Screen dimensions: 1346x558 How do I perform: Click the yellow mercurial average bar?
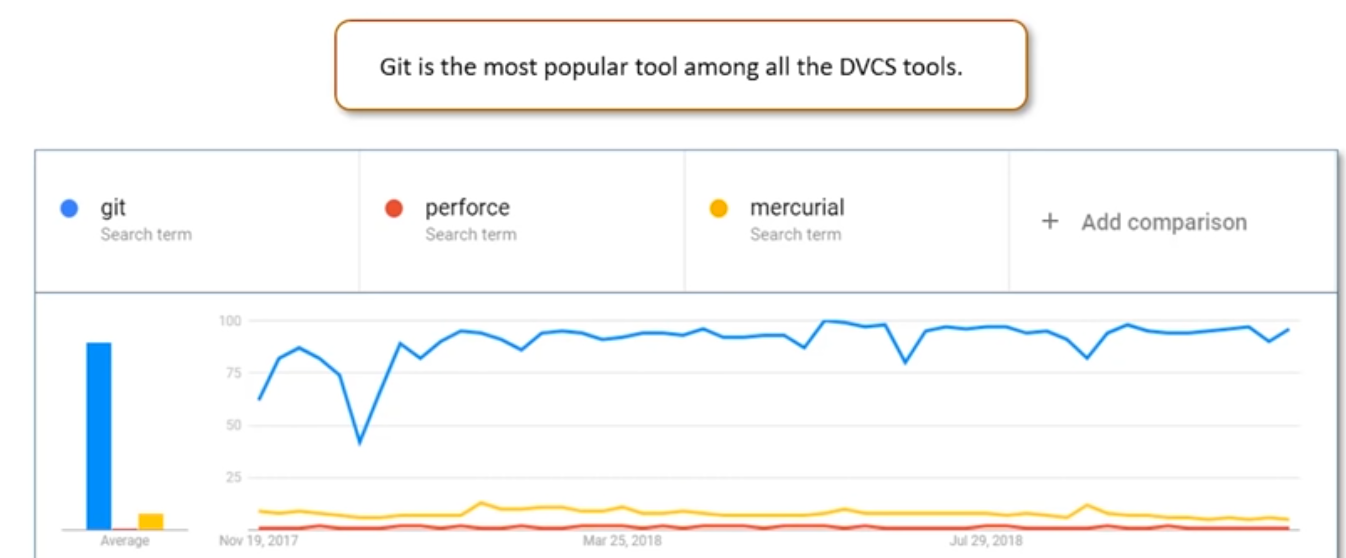click(x=151, y=521)
